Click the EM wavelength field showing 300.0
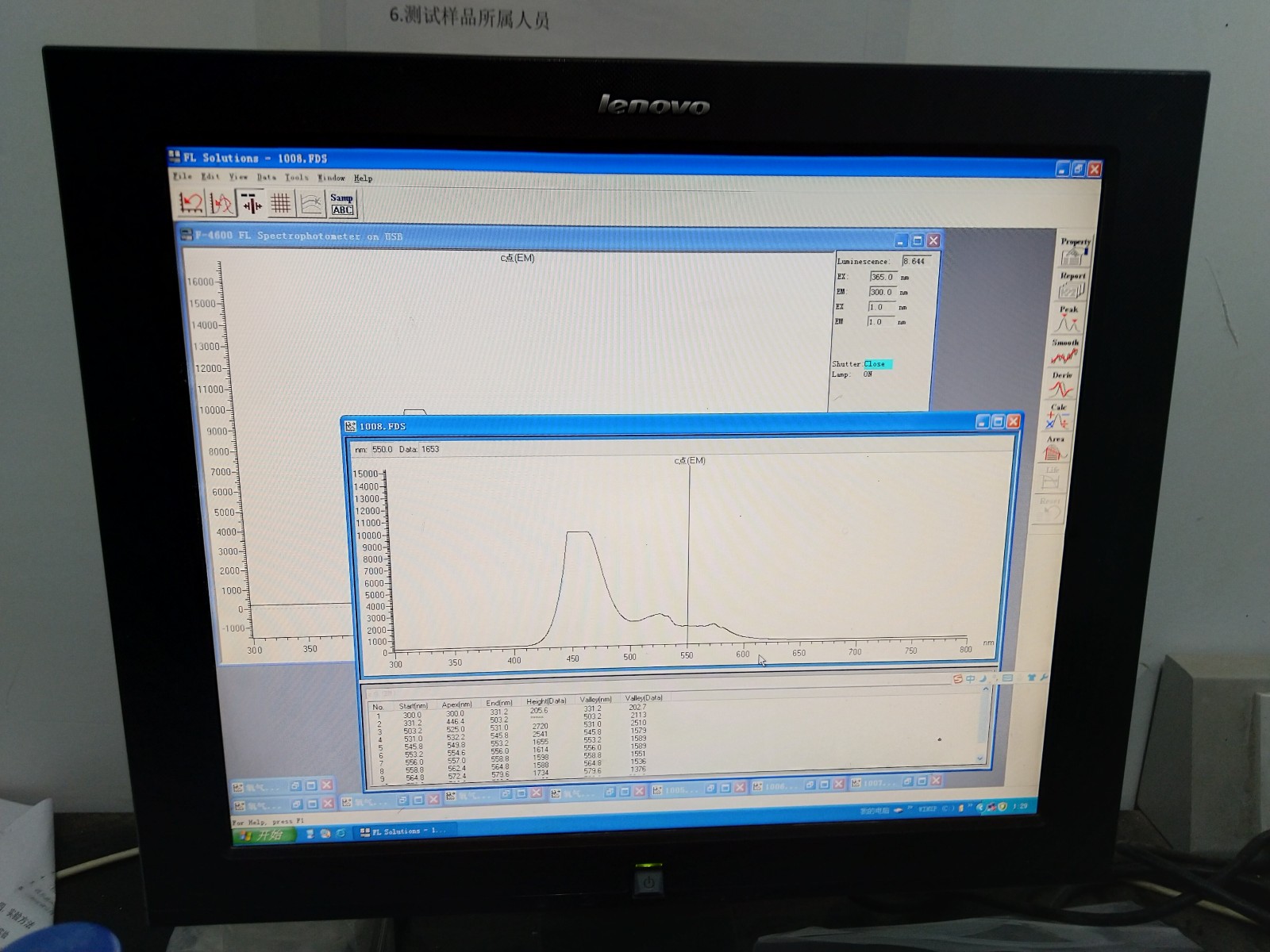1270x952 pixels. point(882,292)
